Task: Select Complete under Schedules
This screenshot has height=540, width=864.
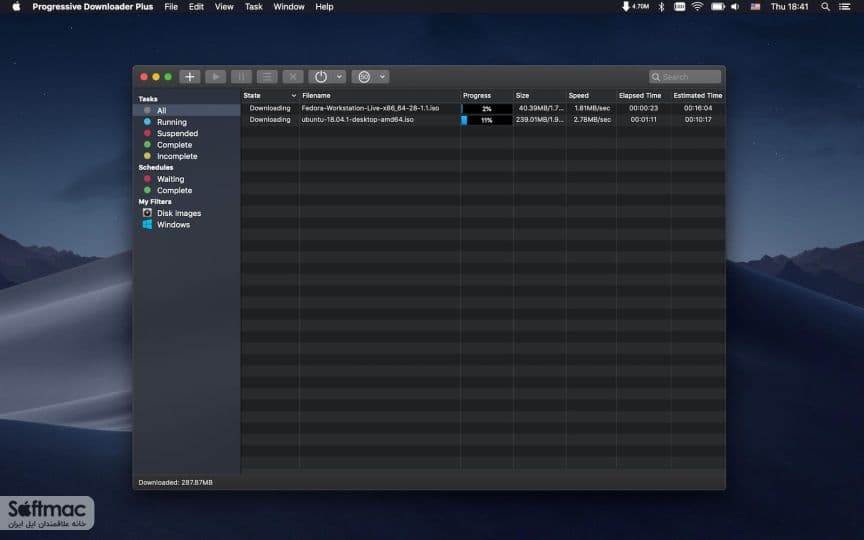Action: coord(174,191)
